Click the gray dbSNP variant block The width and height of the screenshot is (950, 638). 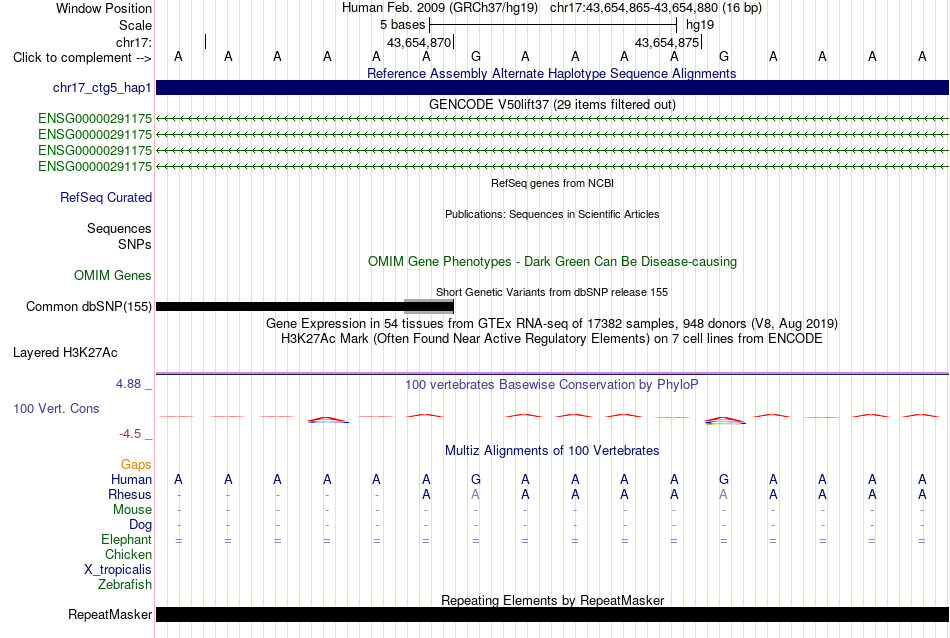point(428,306)
